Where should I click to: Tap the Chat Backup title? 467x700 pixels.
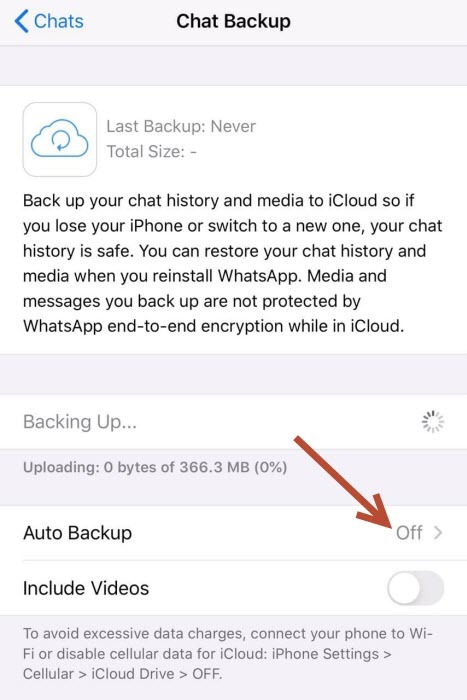[x=234, y=21]
